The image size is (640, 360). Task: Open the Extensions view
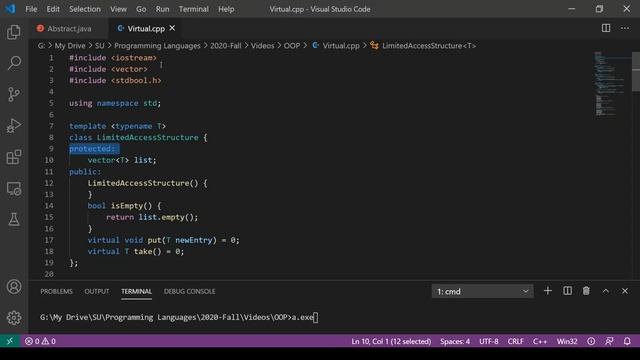(14, 157)
